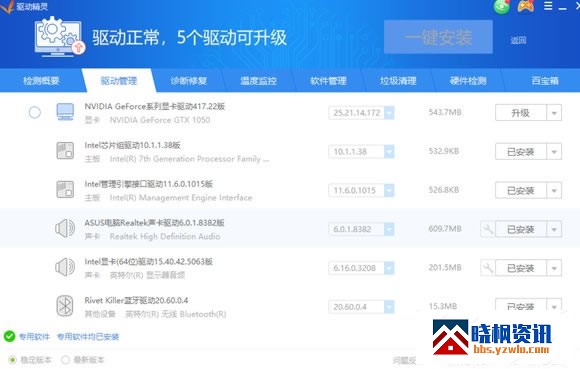Open version dropdown showing 25.21.14.172

361,113
